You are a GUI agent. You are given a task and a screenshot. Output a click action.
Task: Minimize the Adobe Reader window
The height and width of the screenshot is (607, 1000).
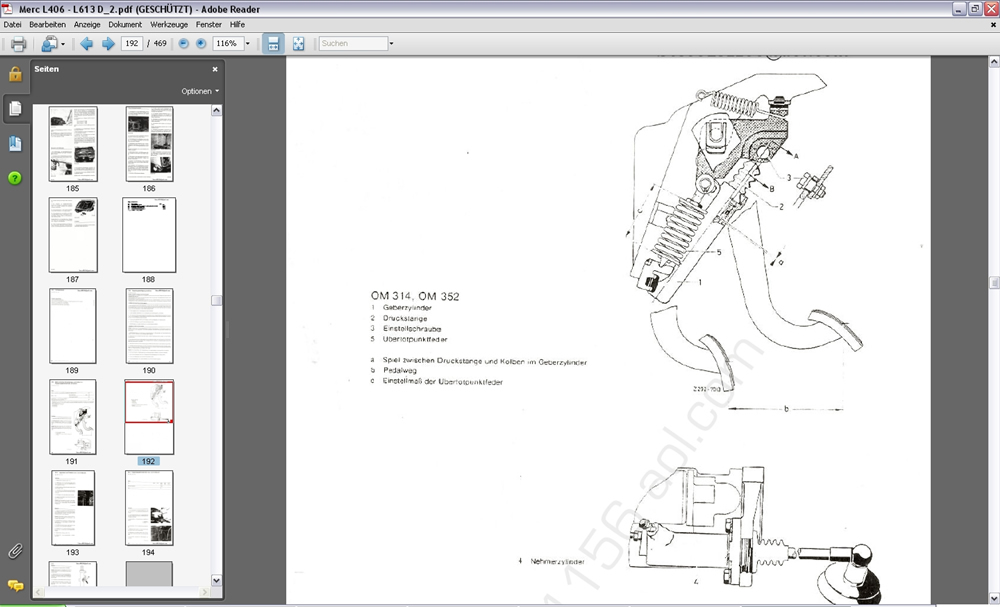(x=959, y=9)
